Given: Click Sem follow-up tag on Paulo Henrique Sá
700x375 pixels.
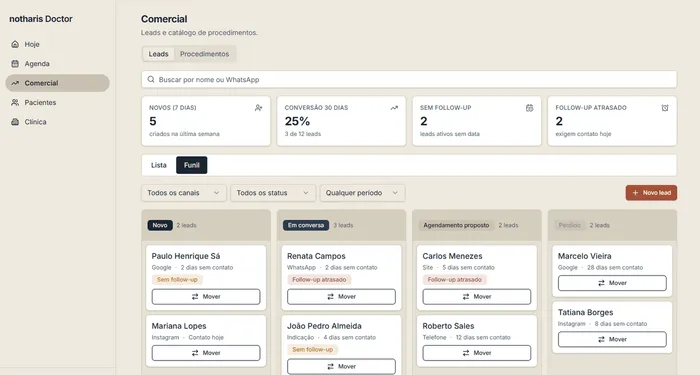Looking at the screenshot, I should point(177,279).
